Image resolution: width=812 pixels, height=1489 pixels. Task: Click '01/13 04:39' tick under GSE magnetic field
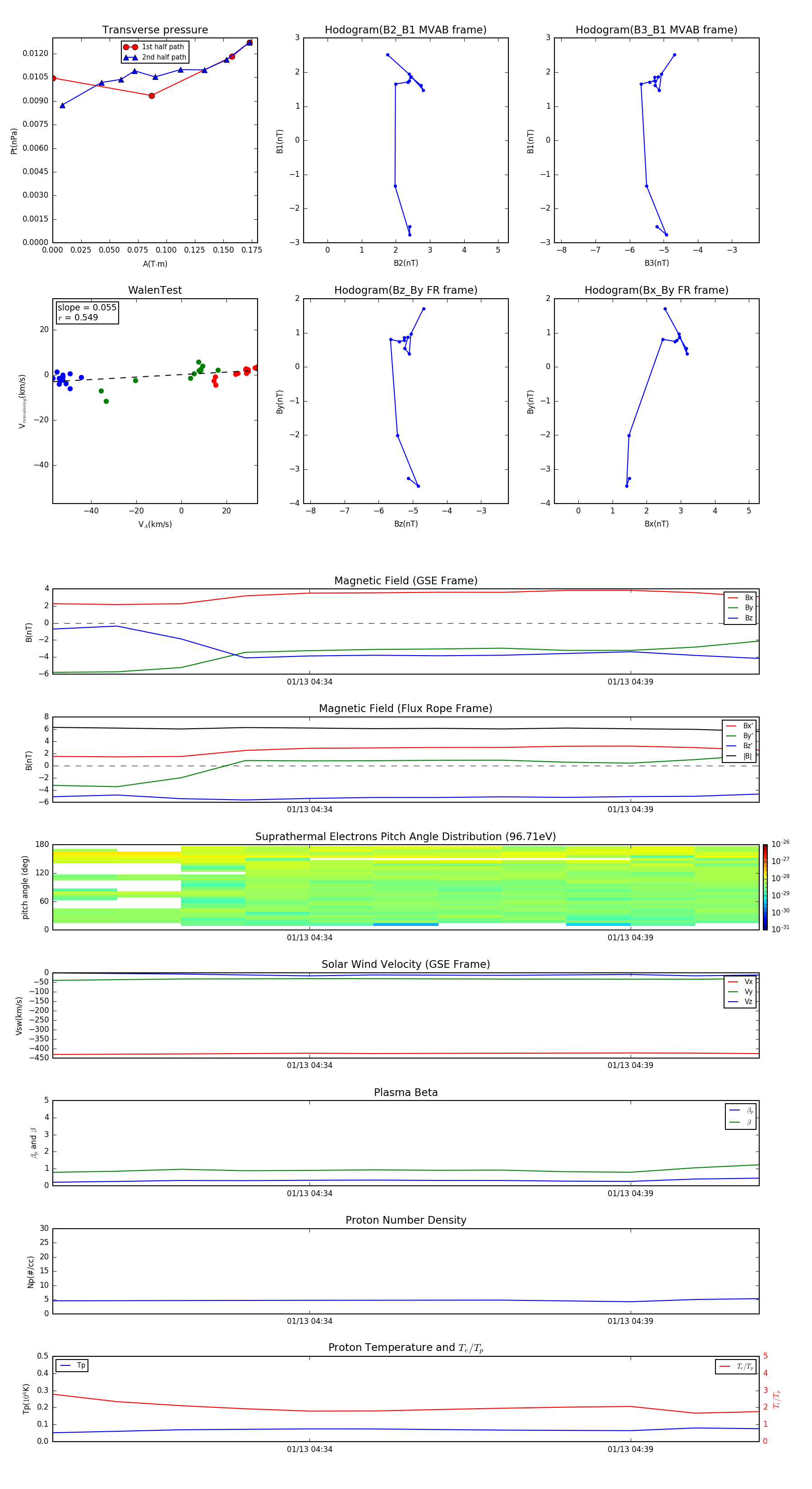(x=631, y=682)
